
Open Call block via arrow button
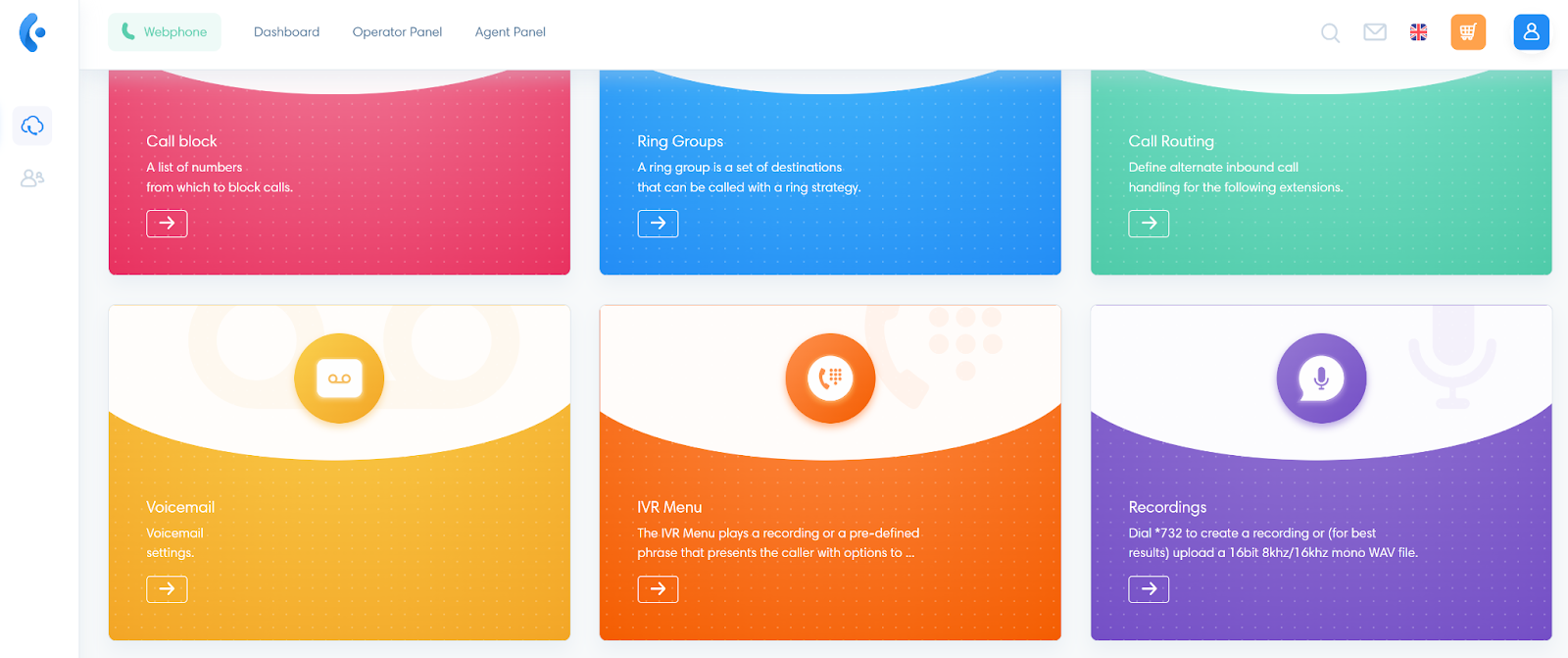coord(167,224)
